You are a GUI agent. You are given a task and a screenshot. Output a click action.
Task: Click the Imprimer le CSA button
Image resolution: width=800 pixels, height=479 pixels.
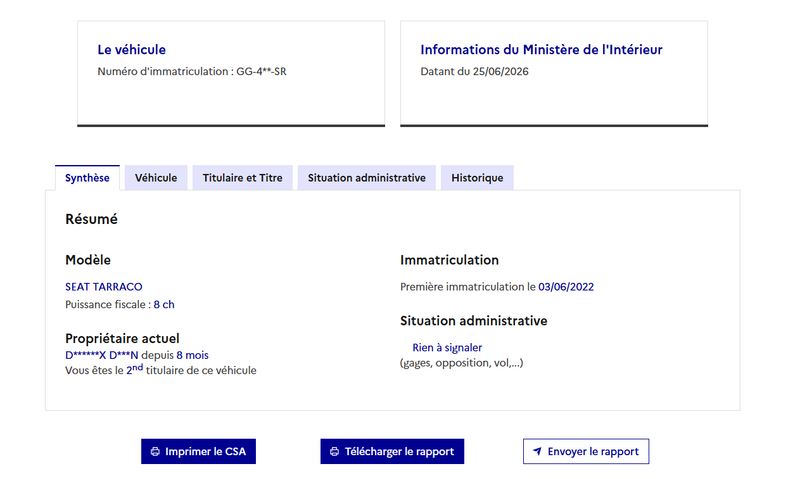pyautogui.click(x=198, y=451)
